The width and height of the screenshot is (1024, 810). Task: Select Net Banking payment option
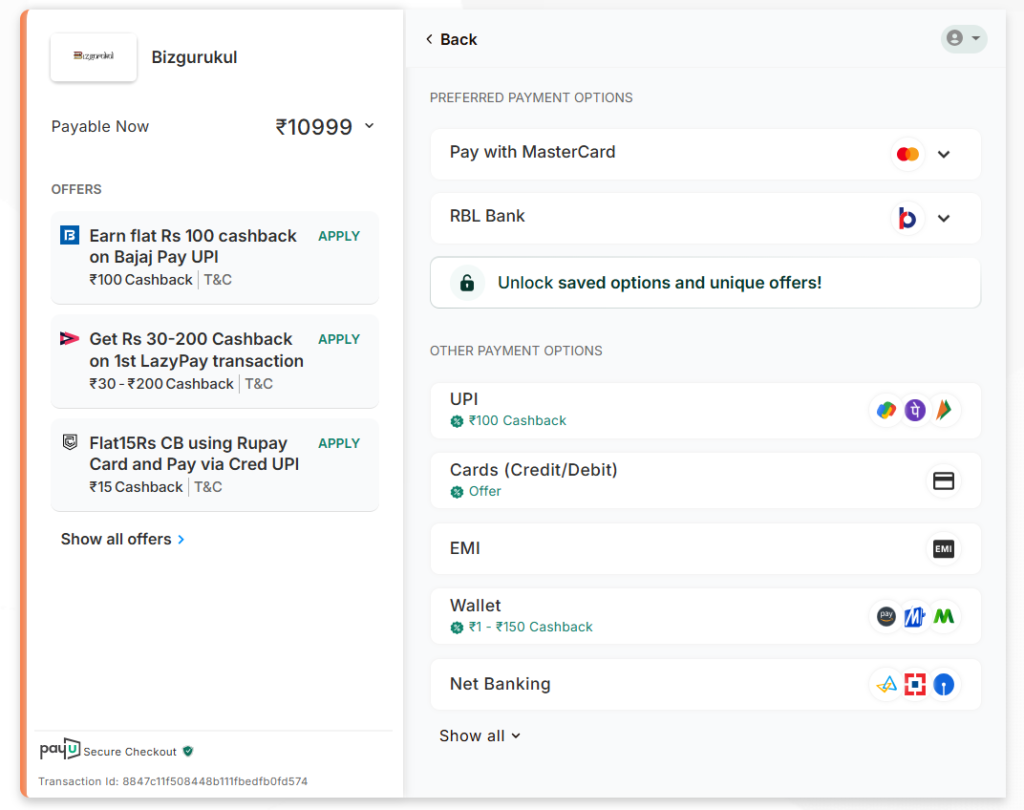705,685
